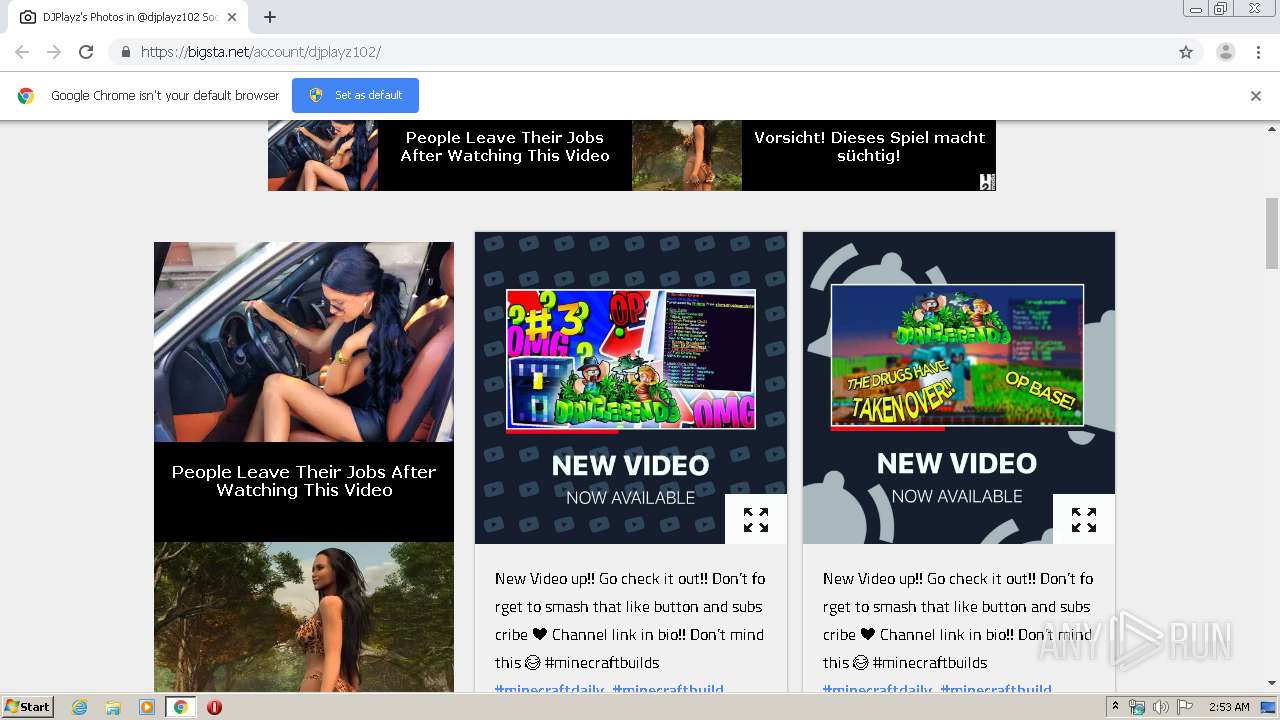Switch to Chrome in the taskbar
Viewport: 1280px width, 720px height.
[x=181, y=707]
